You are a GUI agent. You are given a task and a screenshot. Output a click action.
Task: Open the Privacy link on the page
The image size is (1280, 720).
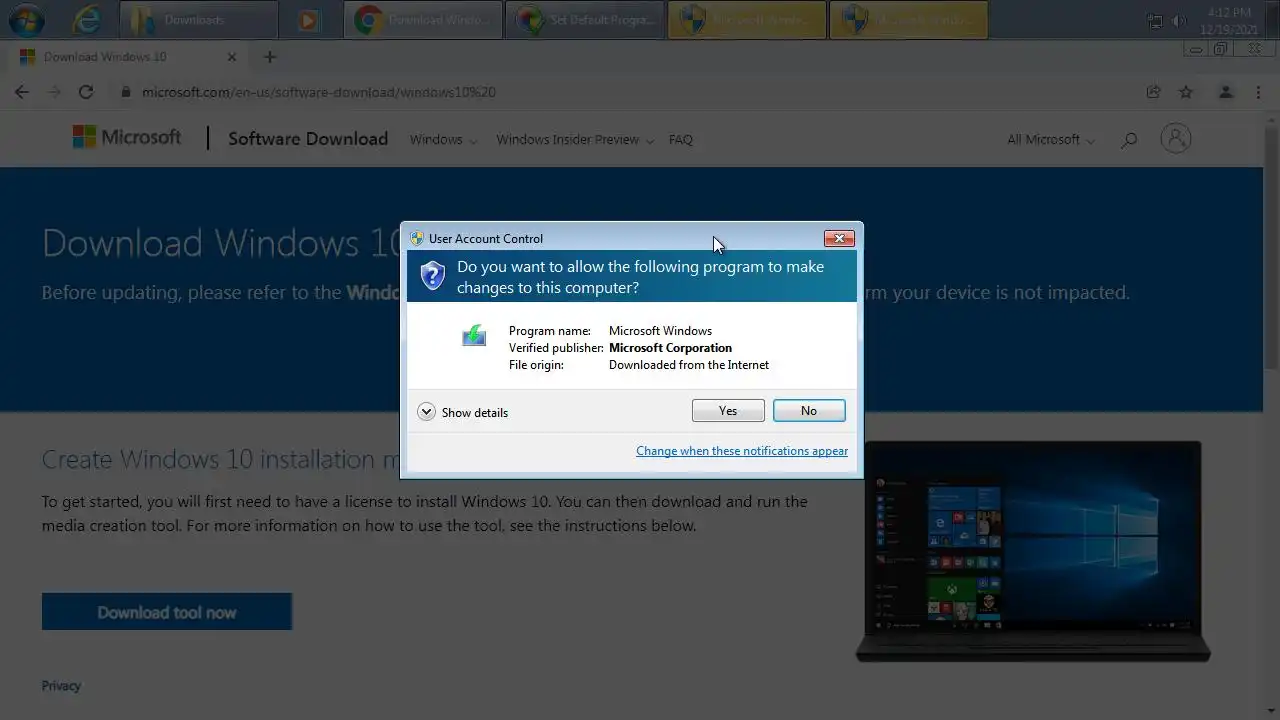(61, 686)
